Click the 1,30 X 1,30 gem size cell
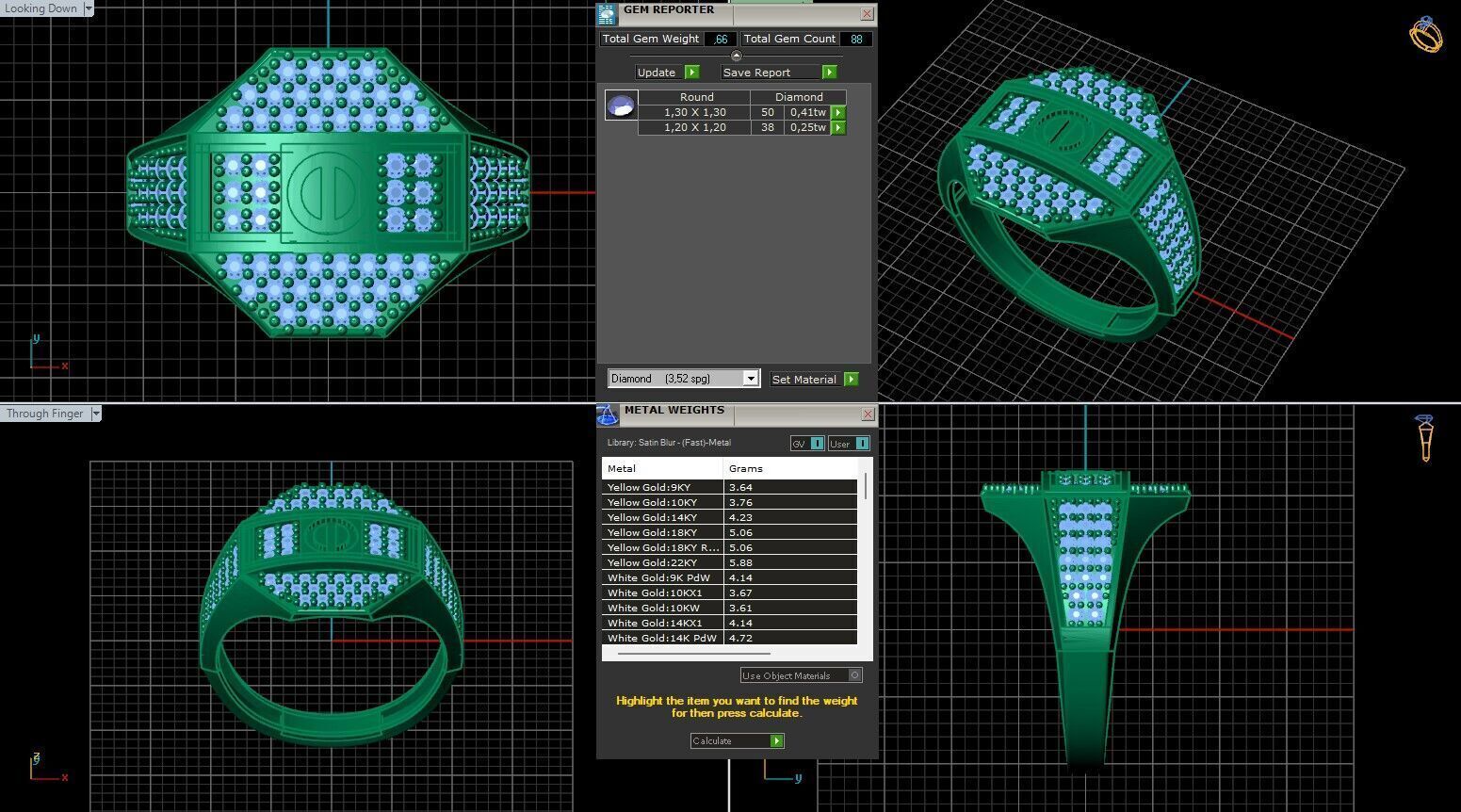 click(694, 112)
